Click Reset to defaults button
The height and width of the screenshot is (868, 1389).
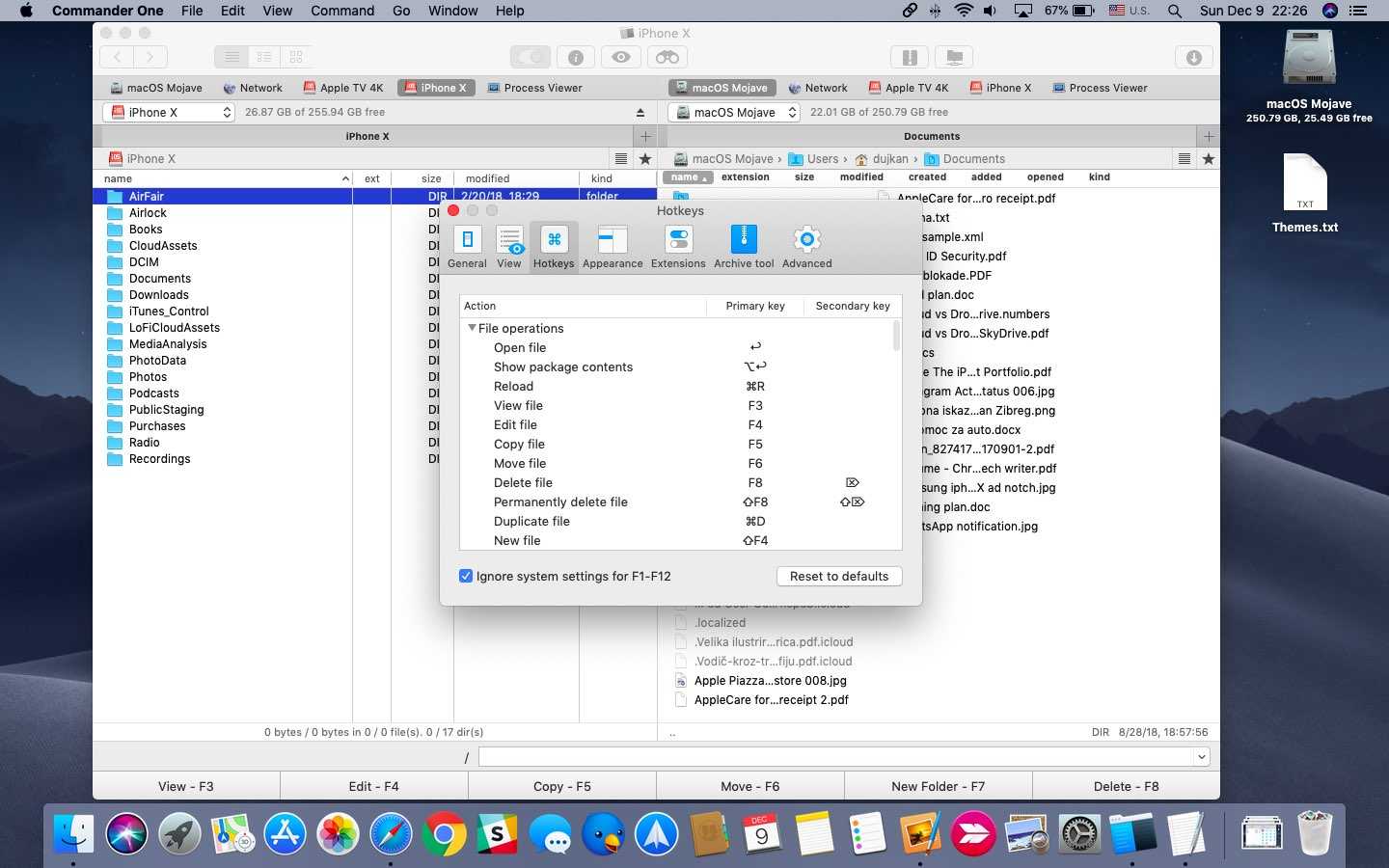pyautogui.click(x=838, y=576)
